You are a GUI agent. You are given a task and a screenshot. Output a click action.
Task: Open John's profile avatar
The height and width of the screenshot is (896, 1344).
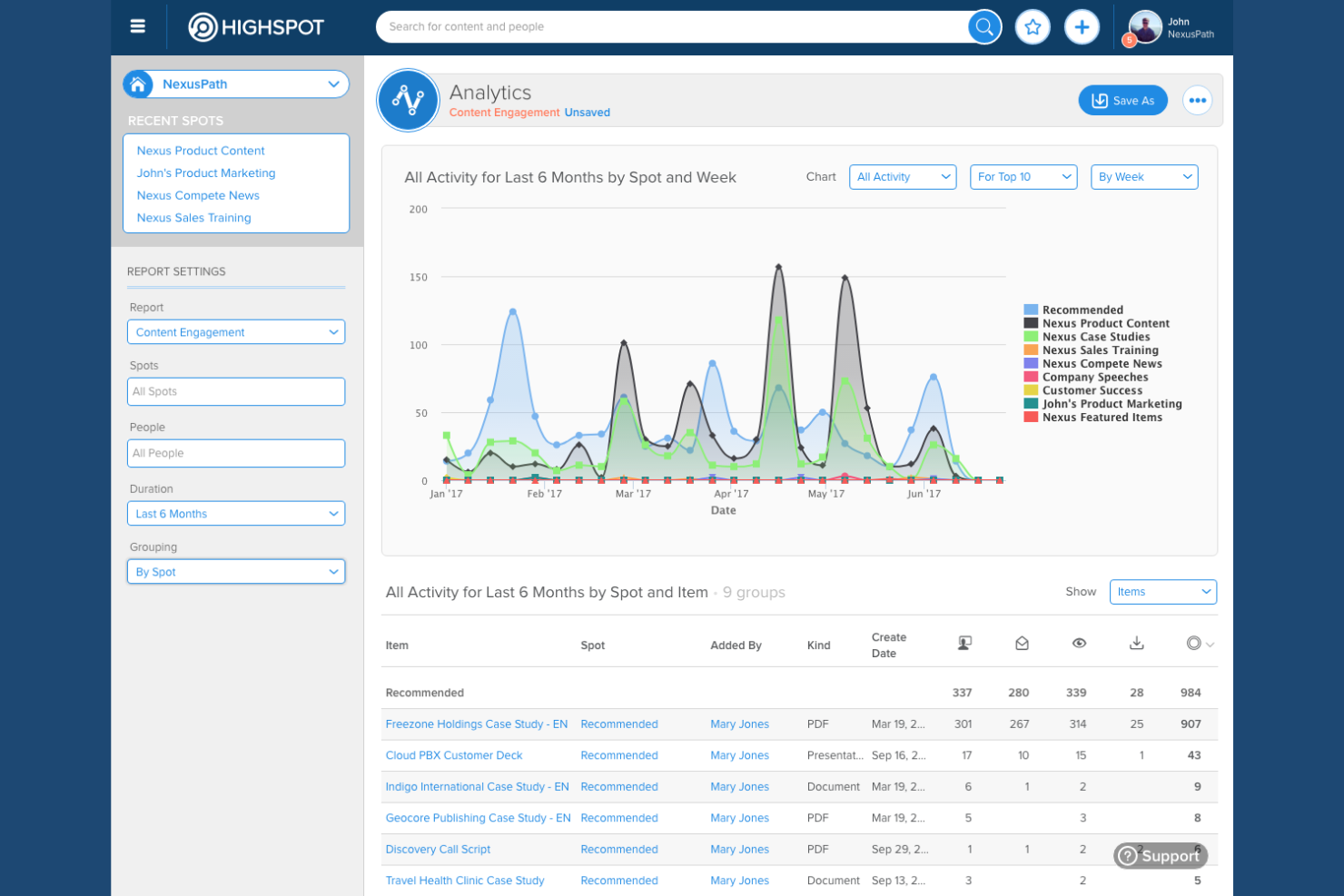(x=1145, y=27)
